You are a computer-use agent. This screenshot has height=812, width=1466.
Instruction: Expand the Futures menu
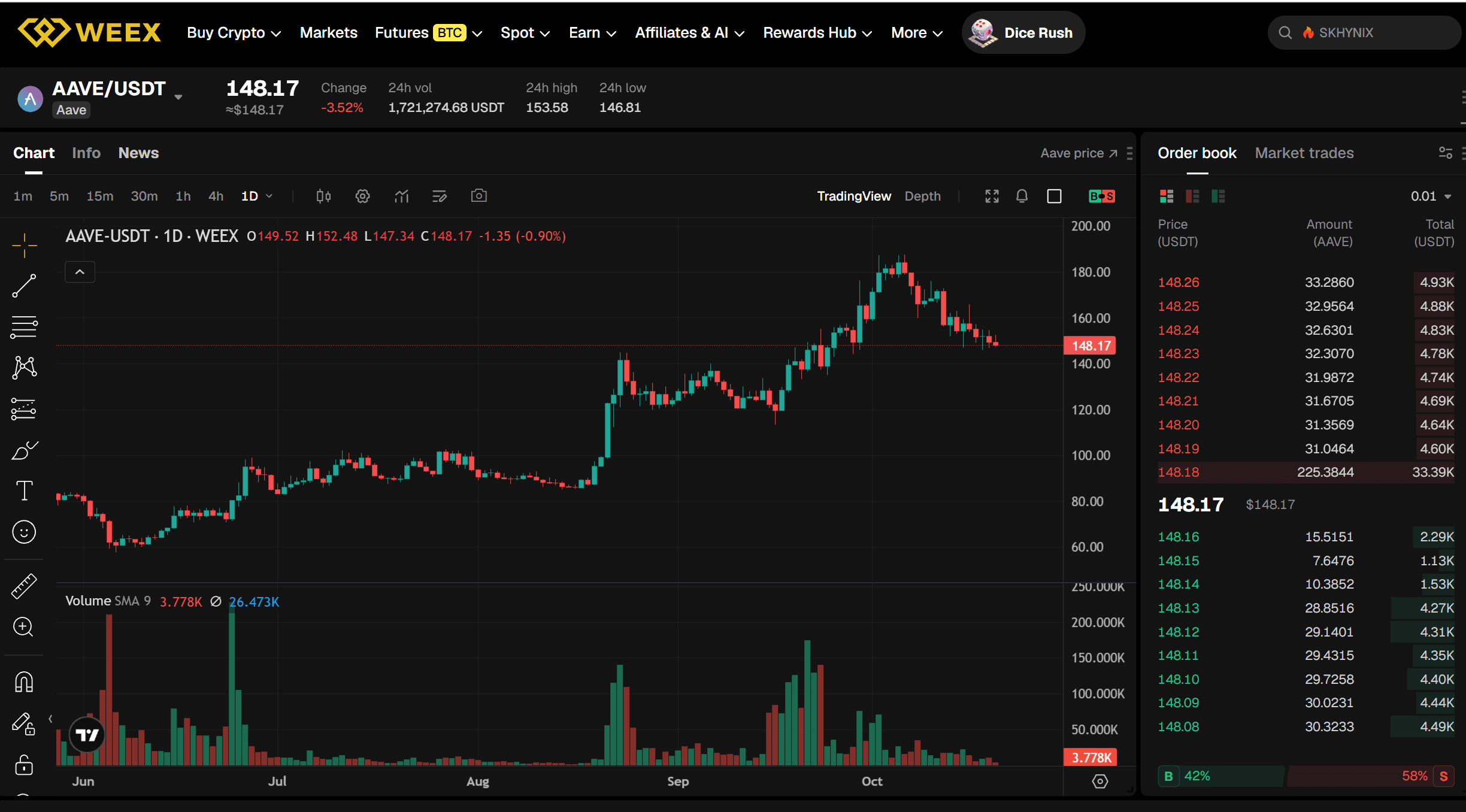tap(428, 33)
